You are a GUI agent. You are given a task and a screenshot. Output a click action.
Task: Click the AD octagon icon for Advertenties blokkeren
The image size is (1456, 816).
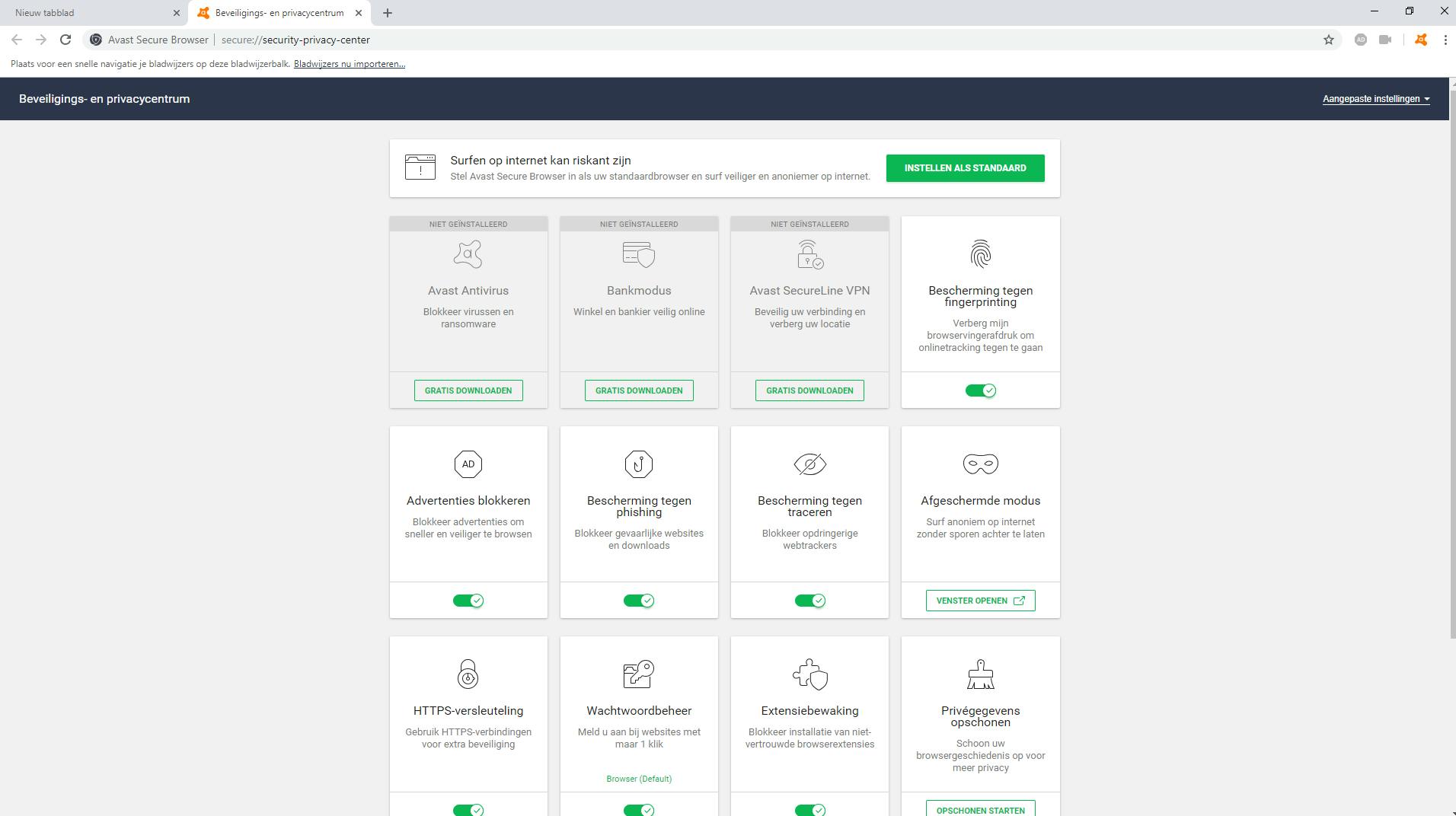pos(468,464)
